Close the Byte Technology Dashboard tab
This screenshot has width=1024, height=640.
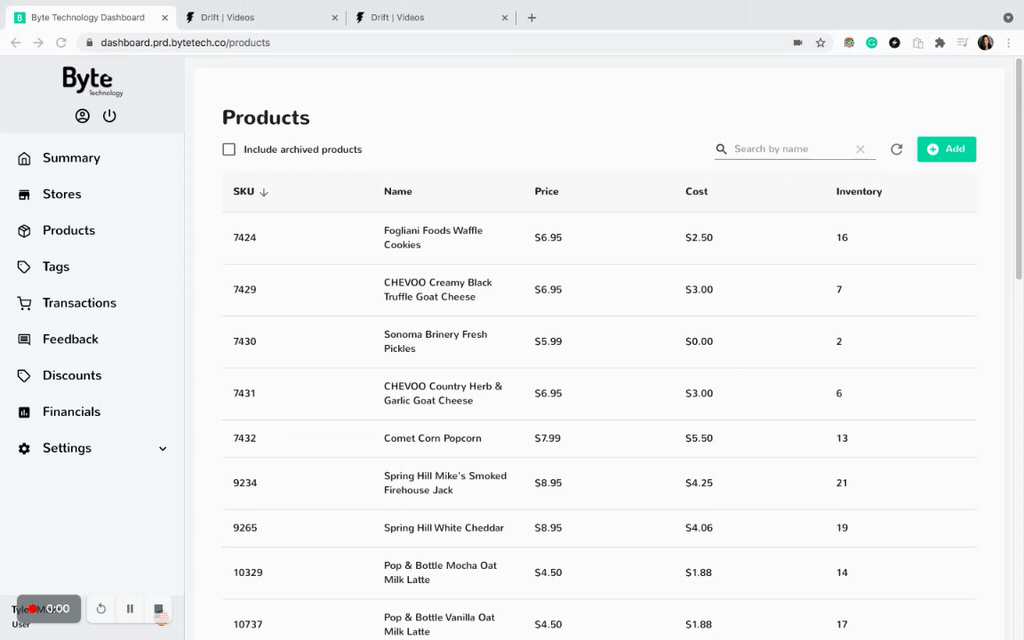(165, 18)
